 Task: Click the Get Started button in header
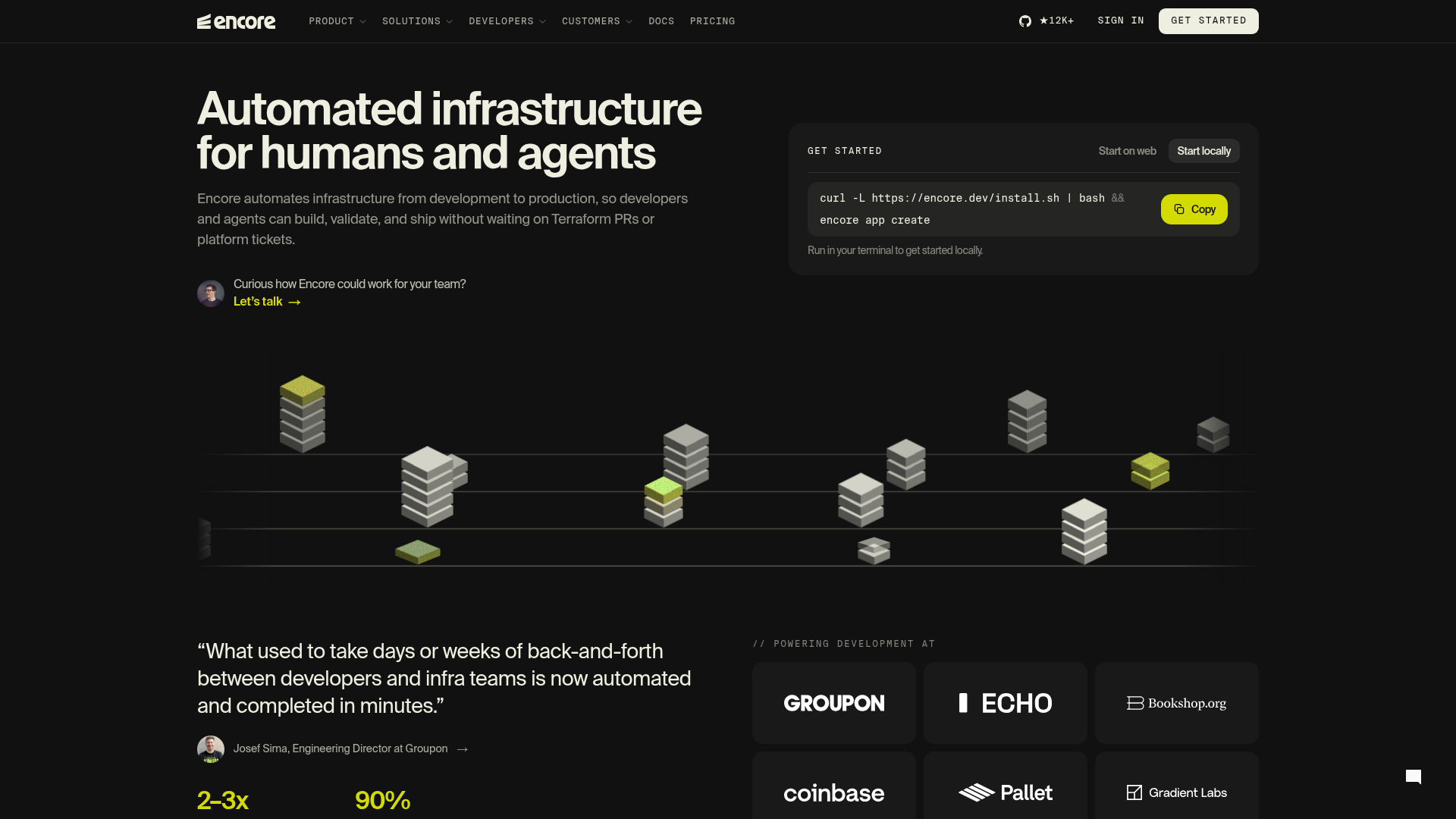pyautogui.click(x=1208, y=21)
